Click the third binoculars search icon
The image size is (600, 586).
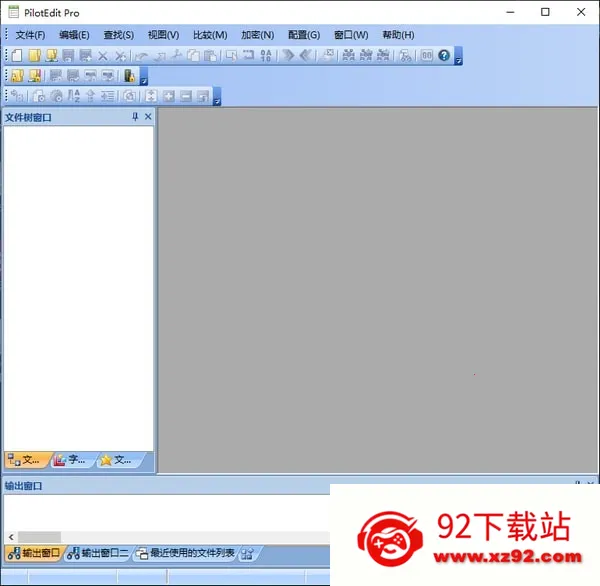(383, 55)
